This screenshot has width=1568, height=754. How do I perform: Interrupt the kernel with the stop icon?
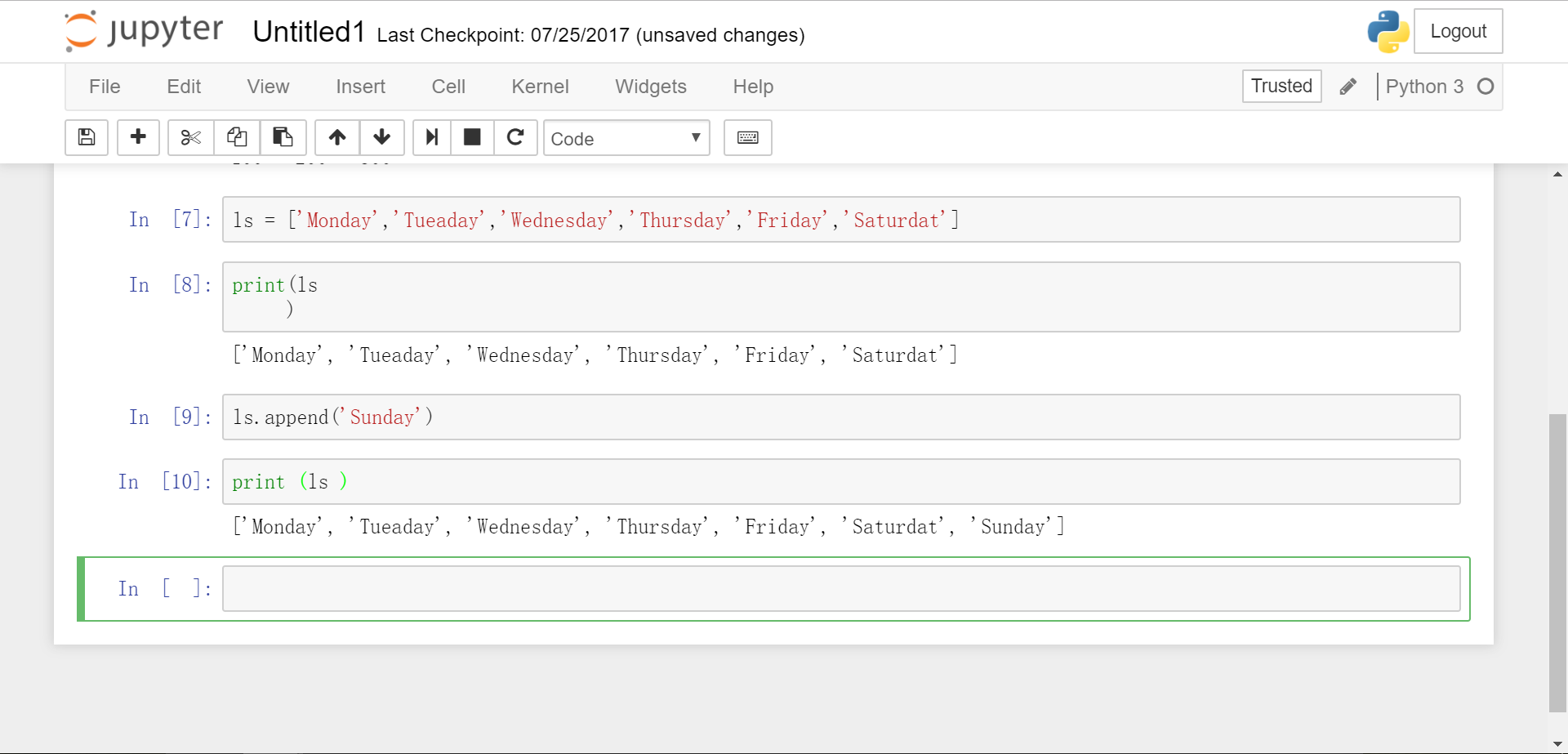click(472, 137)
